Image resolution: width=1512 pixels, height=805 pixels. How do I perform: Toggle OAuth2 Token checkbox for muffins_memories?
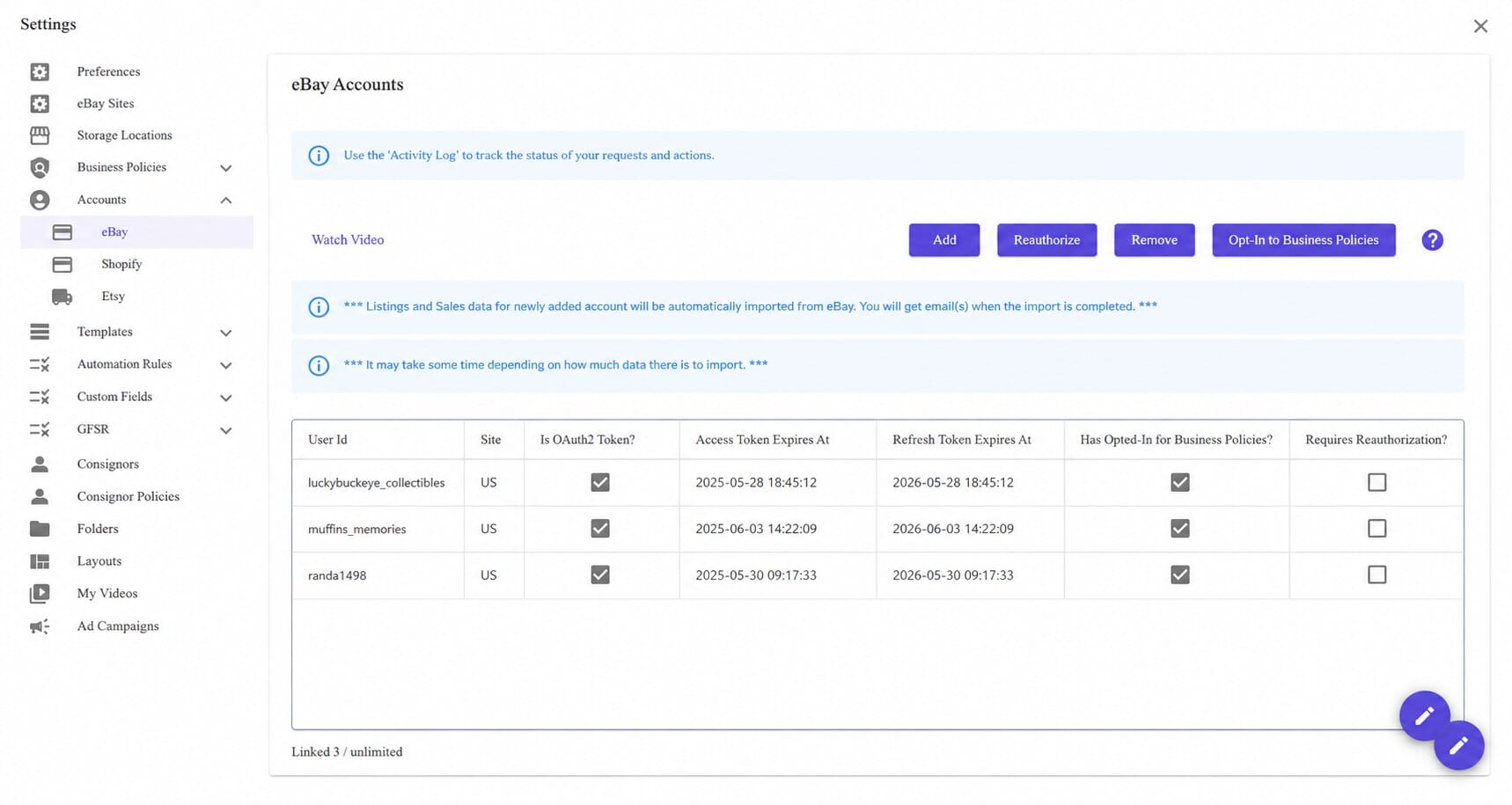(x=600, y=529)
